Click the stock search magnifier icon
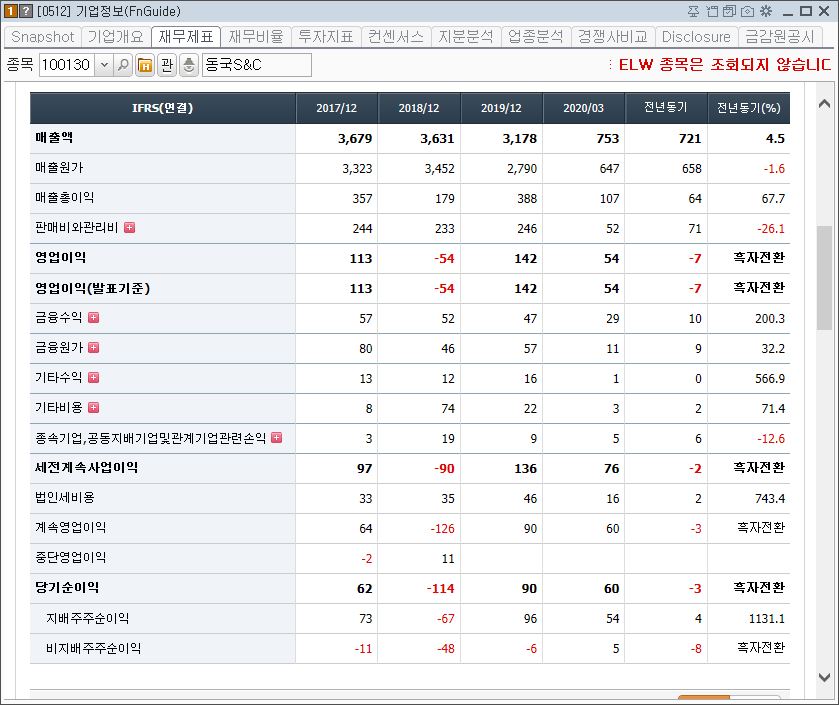Screen dimensions: 839x705 pos(121,63)
